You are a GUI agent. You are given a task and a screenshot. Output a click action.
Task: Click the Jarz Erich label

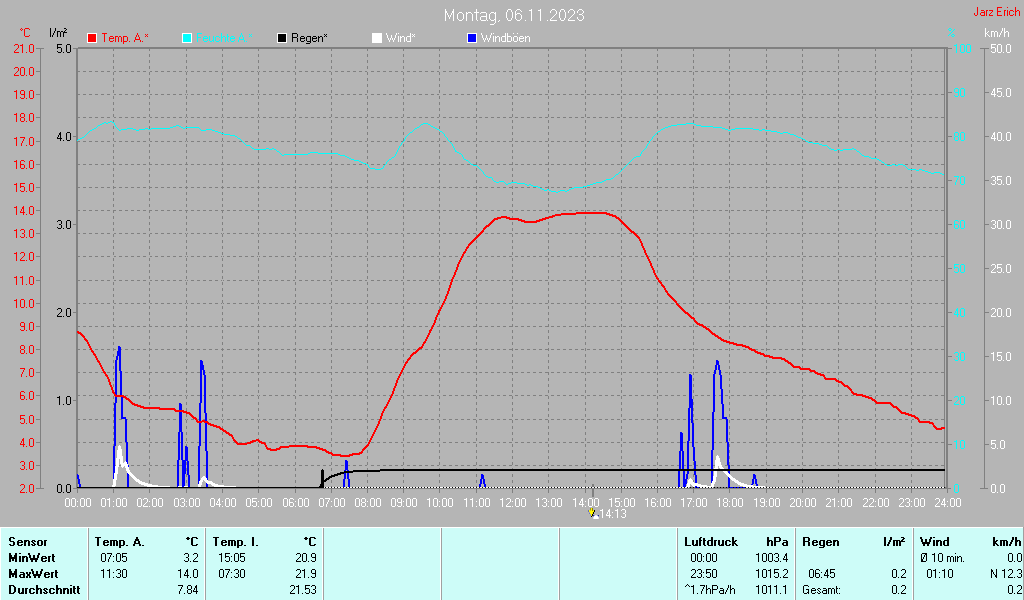(x=996, y=13)
